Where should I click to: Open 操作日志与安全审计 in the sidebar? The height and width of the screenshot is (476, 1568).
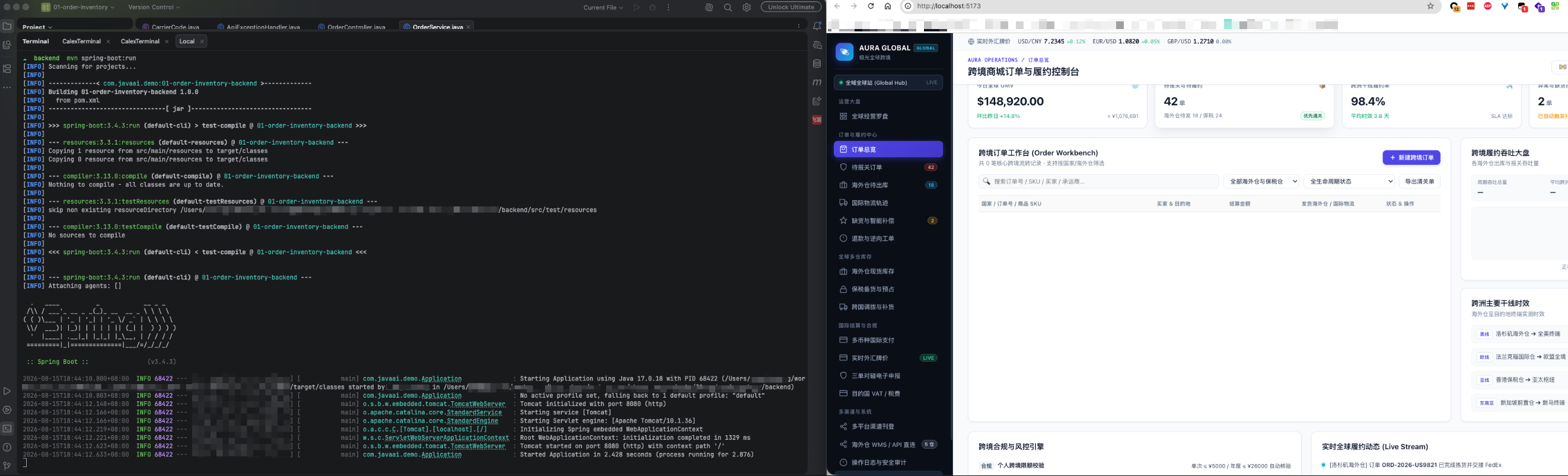[x=888, y=462]
